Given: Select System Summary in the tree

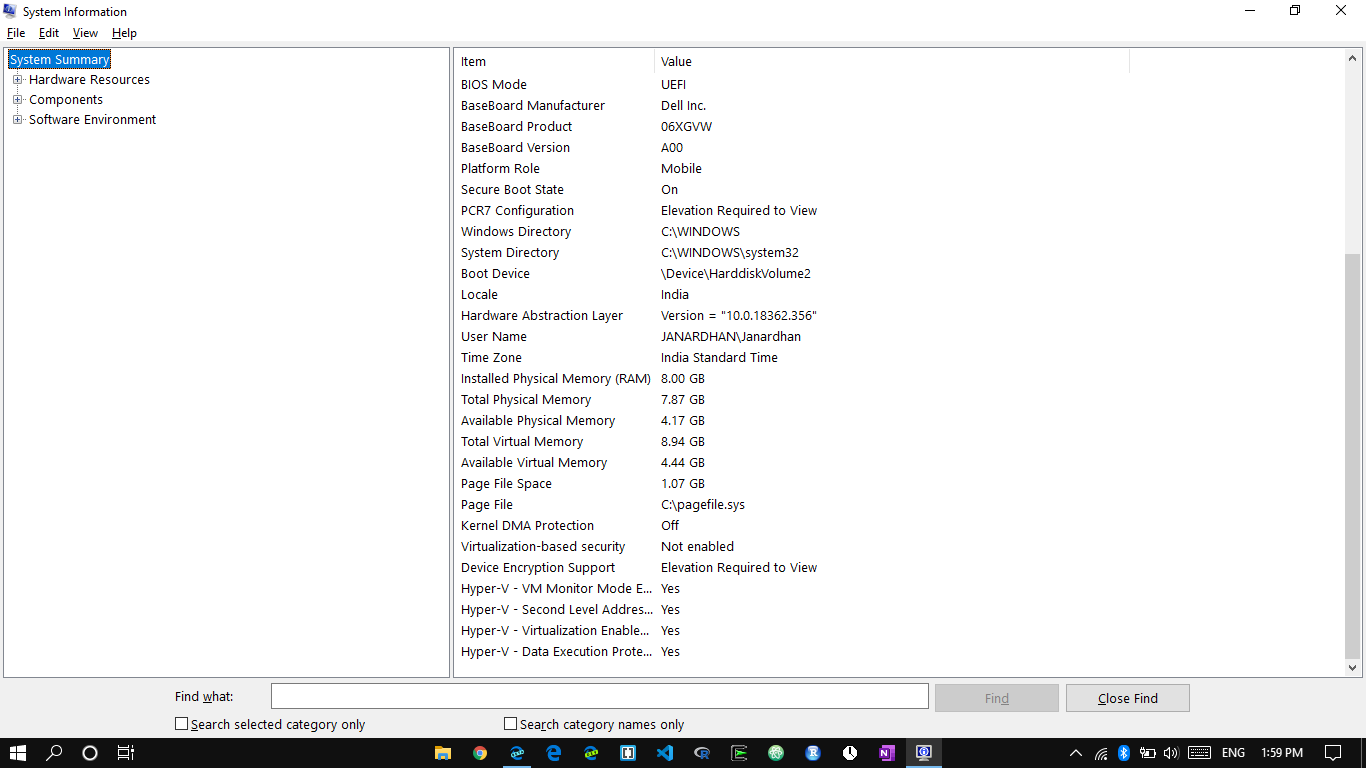Looking at the screenshot, I should click(x=59, y=59).
